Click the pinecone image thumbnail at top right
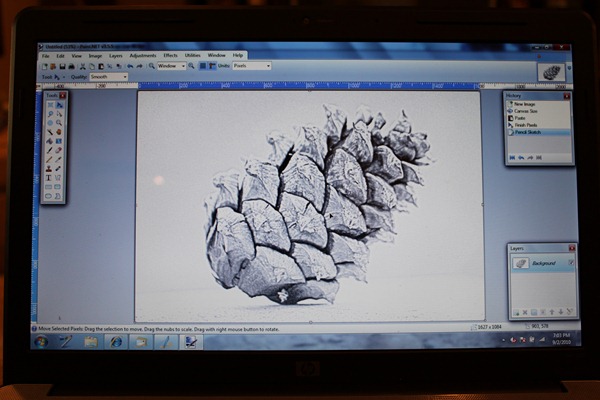This screenshot has height=400, width=600. (x=551, y=72)
